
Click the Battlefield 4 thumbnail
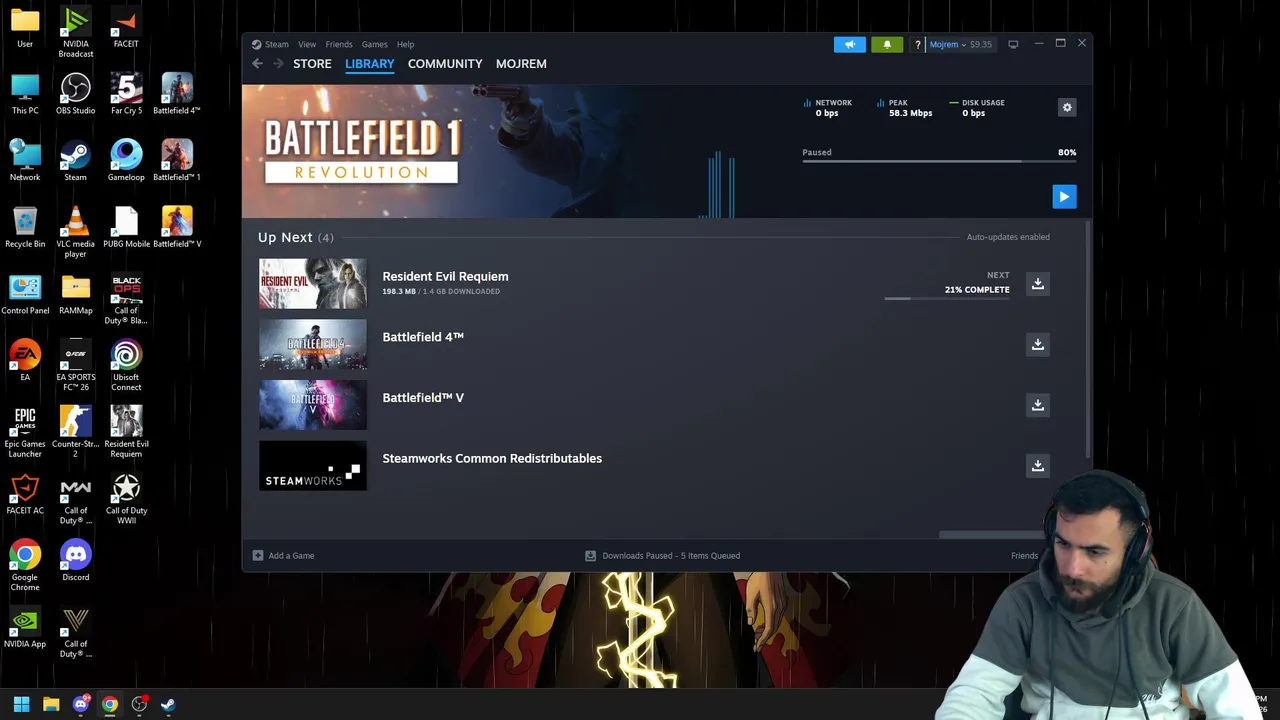pyautogui.click(x=313, y=344)
